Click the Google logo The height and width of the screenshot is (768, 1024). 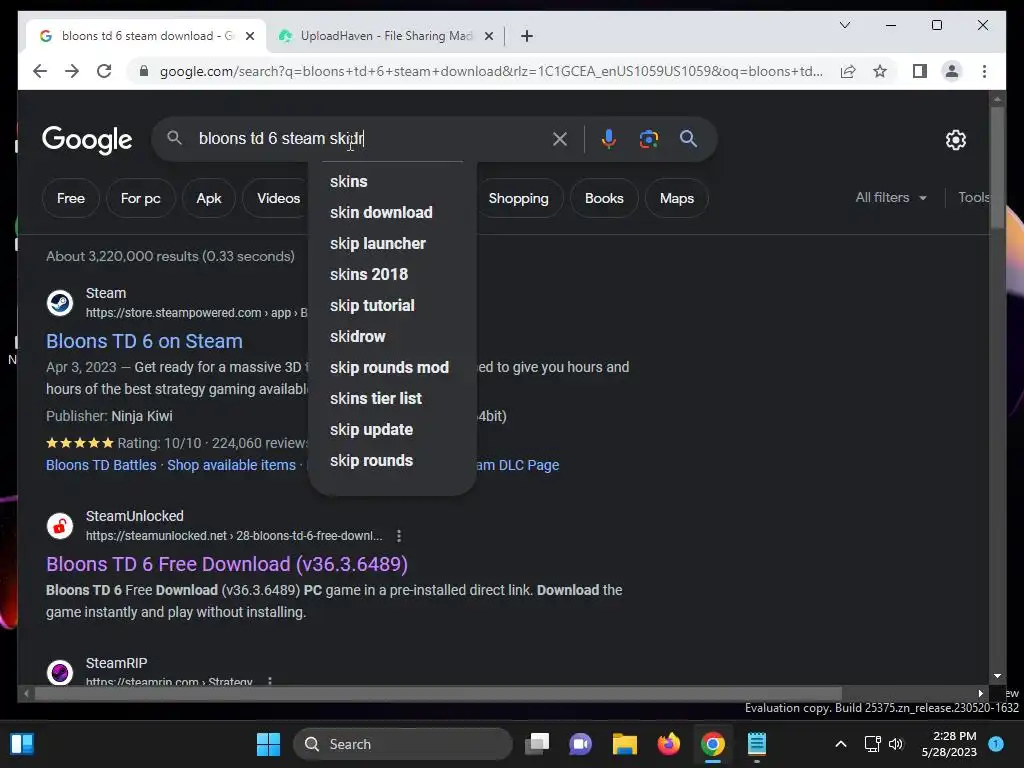[87, 140]
